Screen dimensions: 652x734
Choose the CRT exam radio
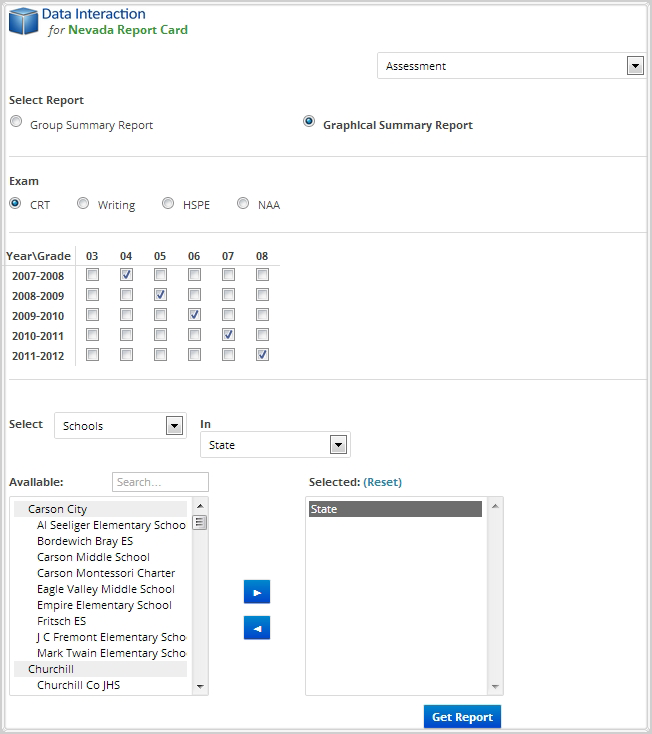pos(15,203)
